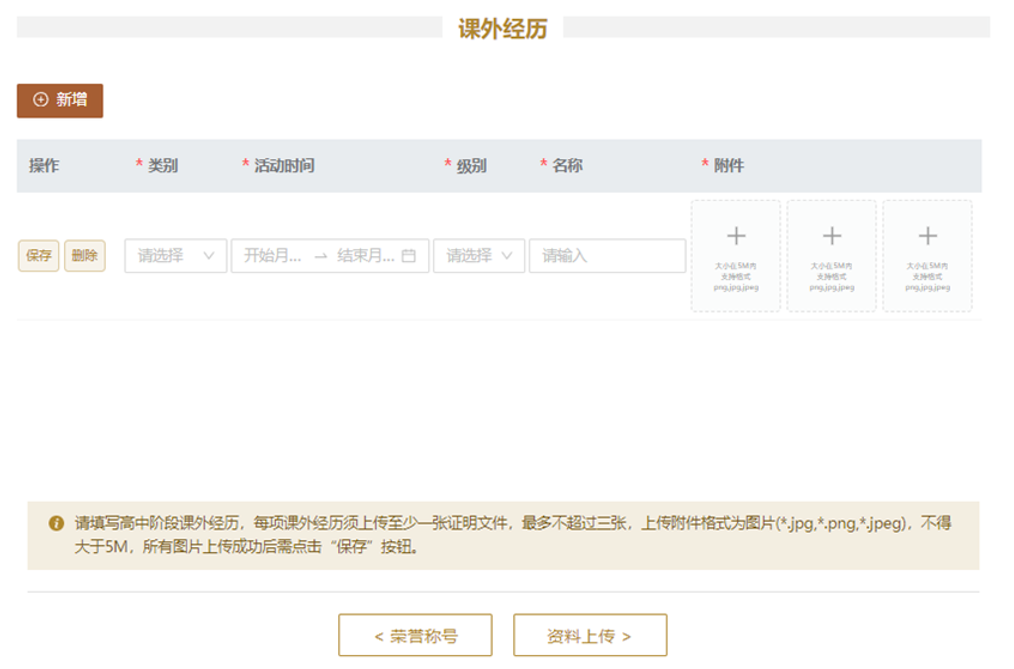Go back to the 荣誉称号 step
This screenshot has height=669, width=1014.
point(415,636)
